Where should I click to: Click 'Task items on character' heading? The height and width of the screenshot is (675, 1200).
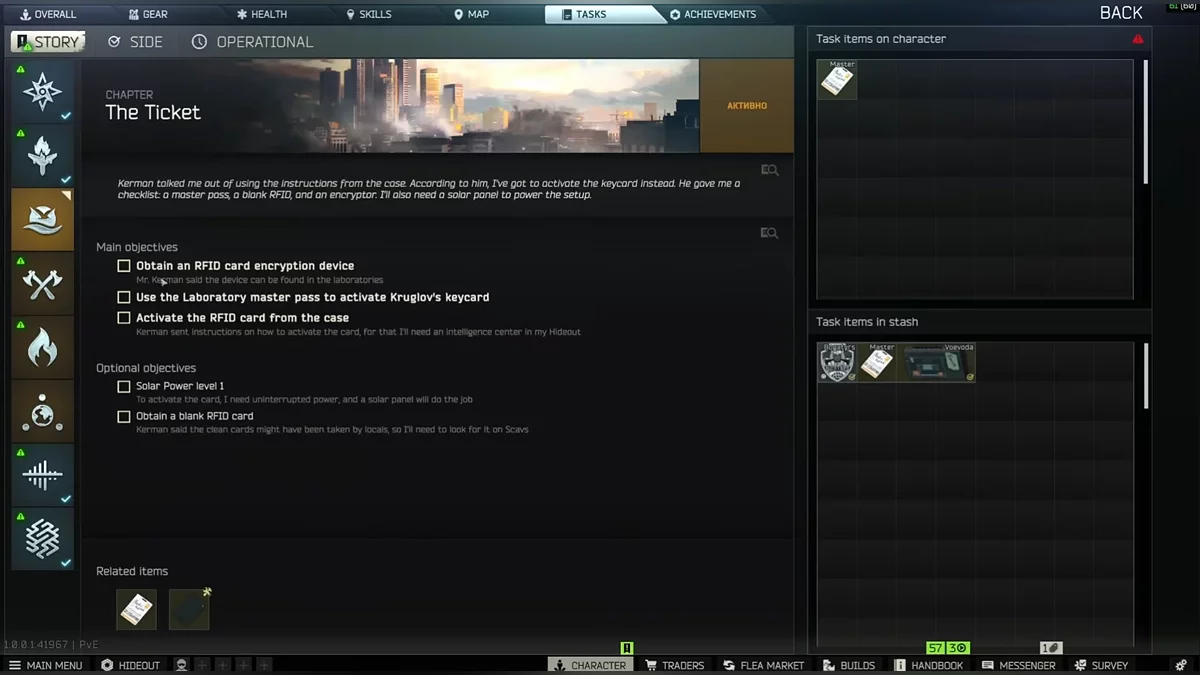881,39
